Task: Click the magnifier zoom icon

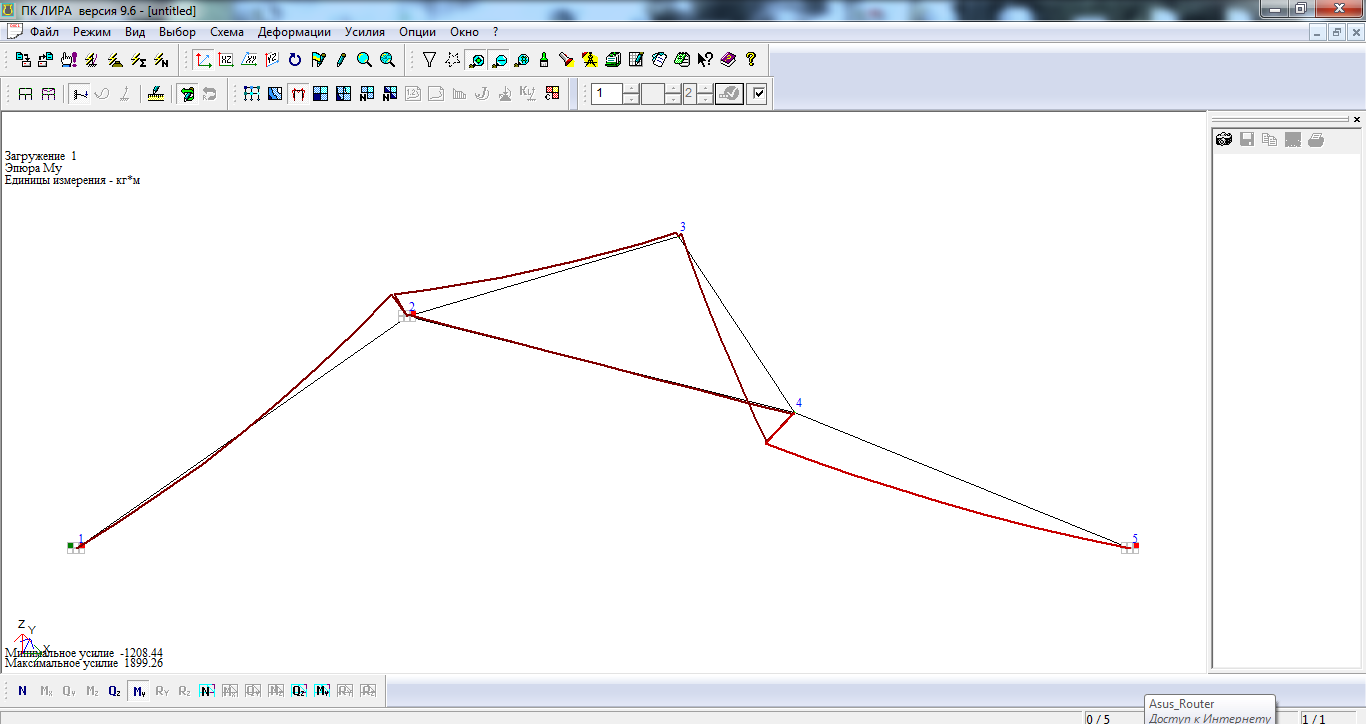Action: pyautogui.click(x=364, y=60)
